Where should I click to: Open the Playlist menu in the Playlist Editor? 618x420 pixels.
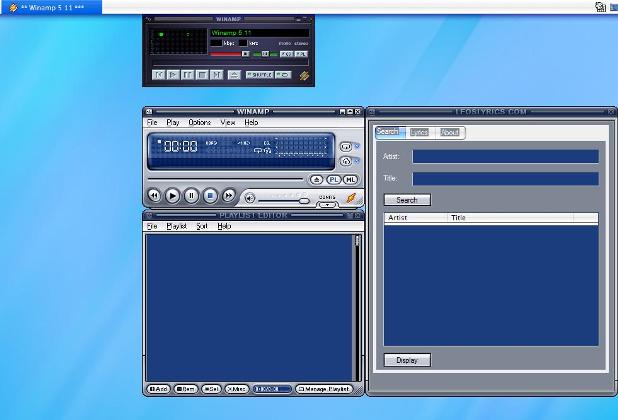click(x=176, y=226)
